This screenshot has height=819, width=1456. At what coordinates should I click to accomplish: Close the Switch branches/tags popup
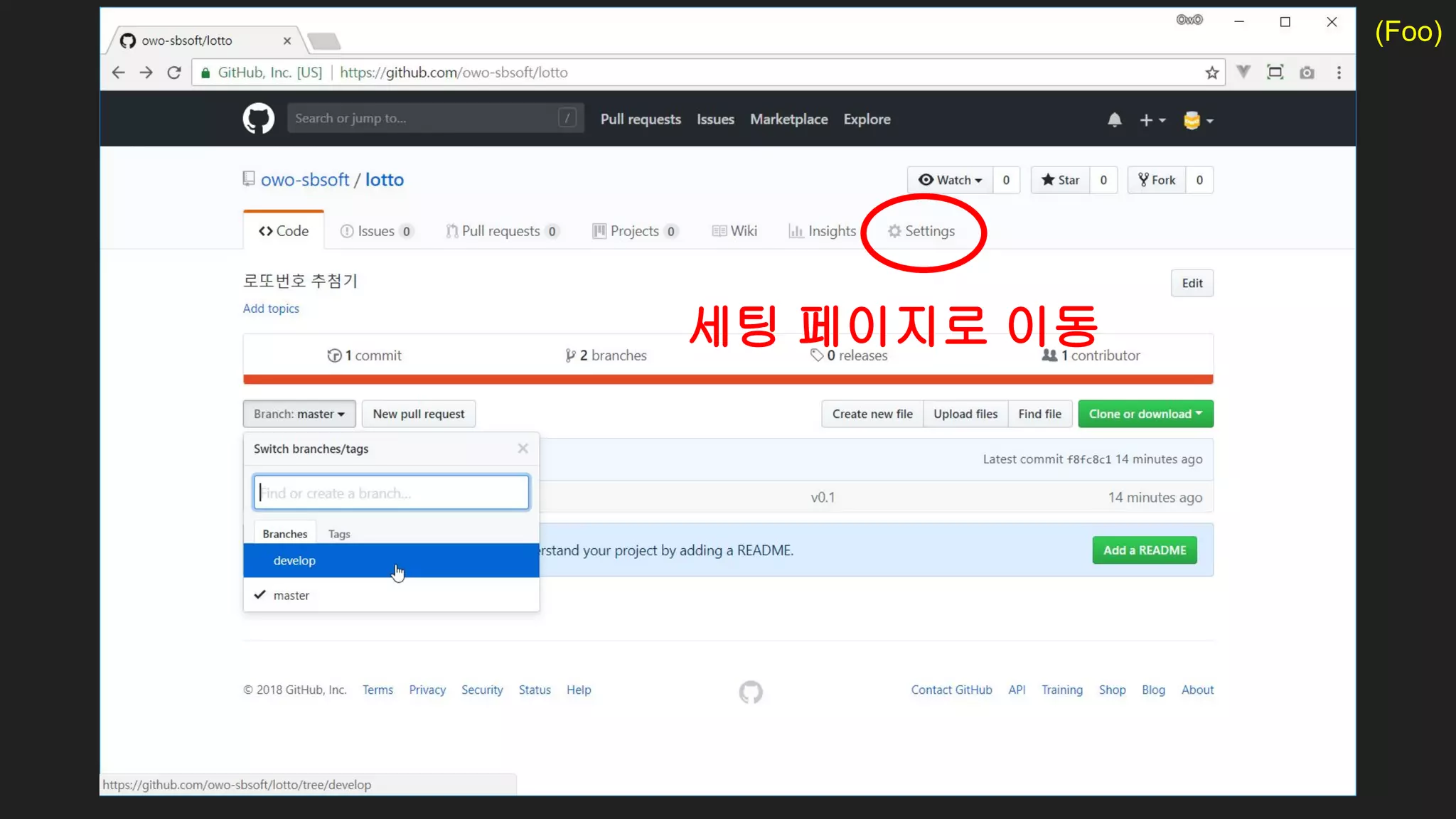523,449
